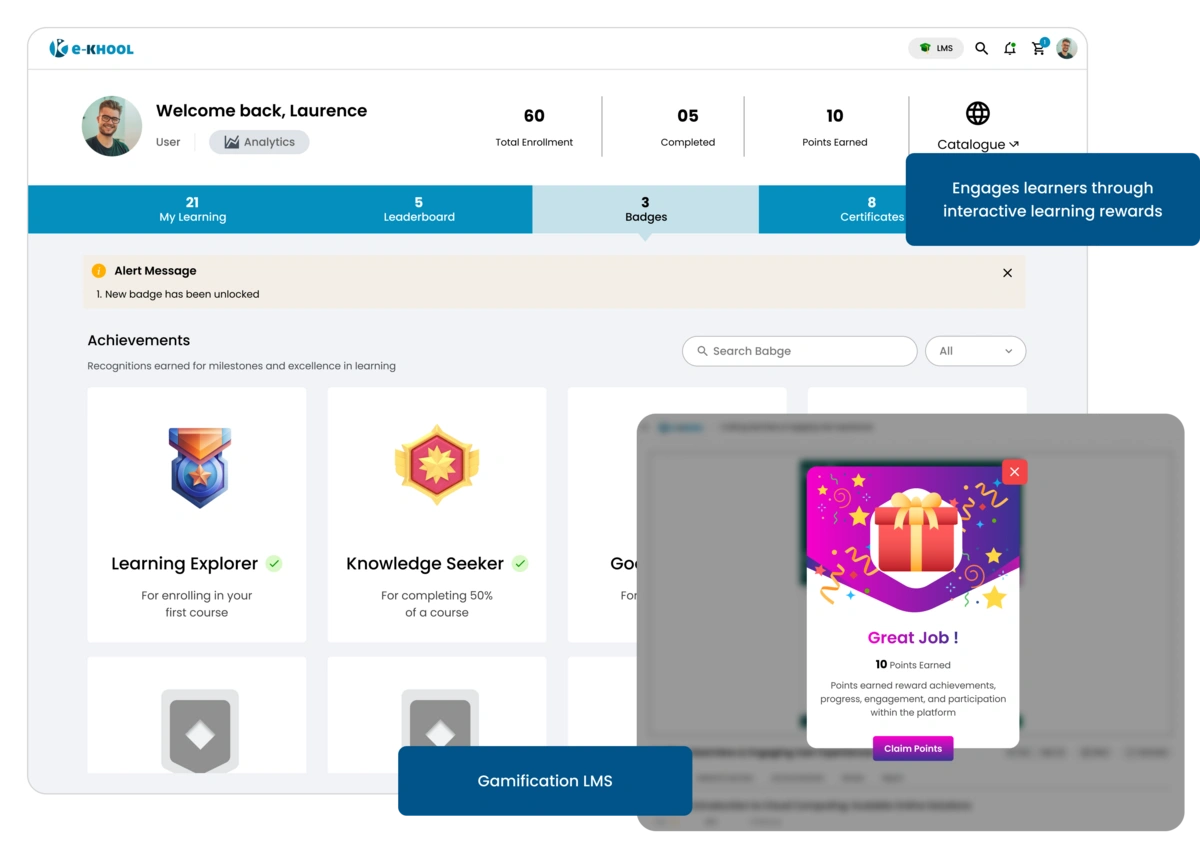Open the All filter dropdown
Viewport: 1200px width, 847px height.
tap(975, 351)
